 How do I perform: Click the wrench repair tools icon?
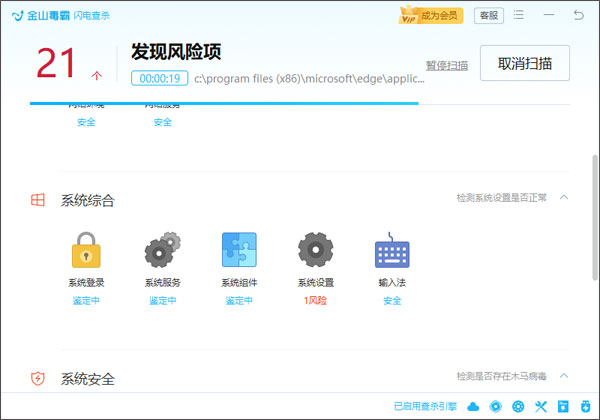click(x=541, y=406)
